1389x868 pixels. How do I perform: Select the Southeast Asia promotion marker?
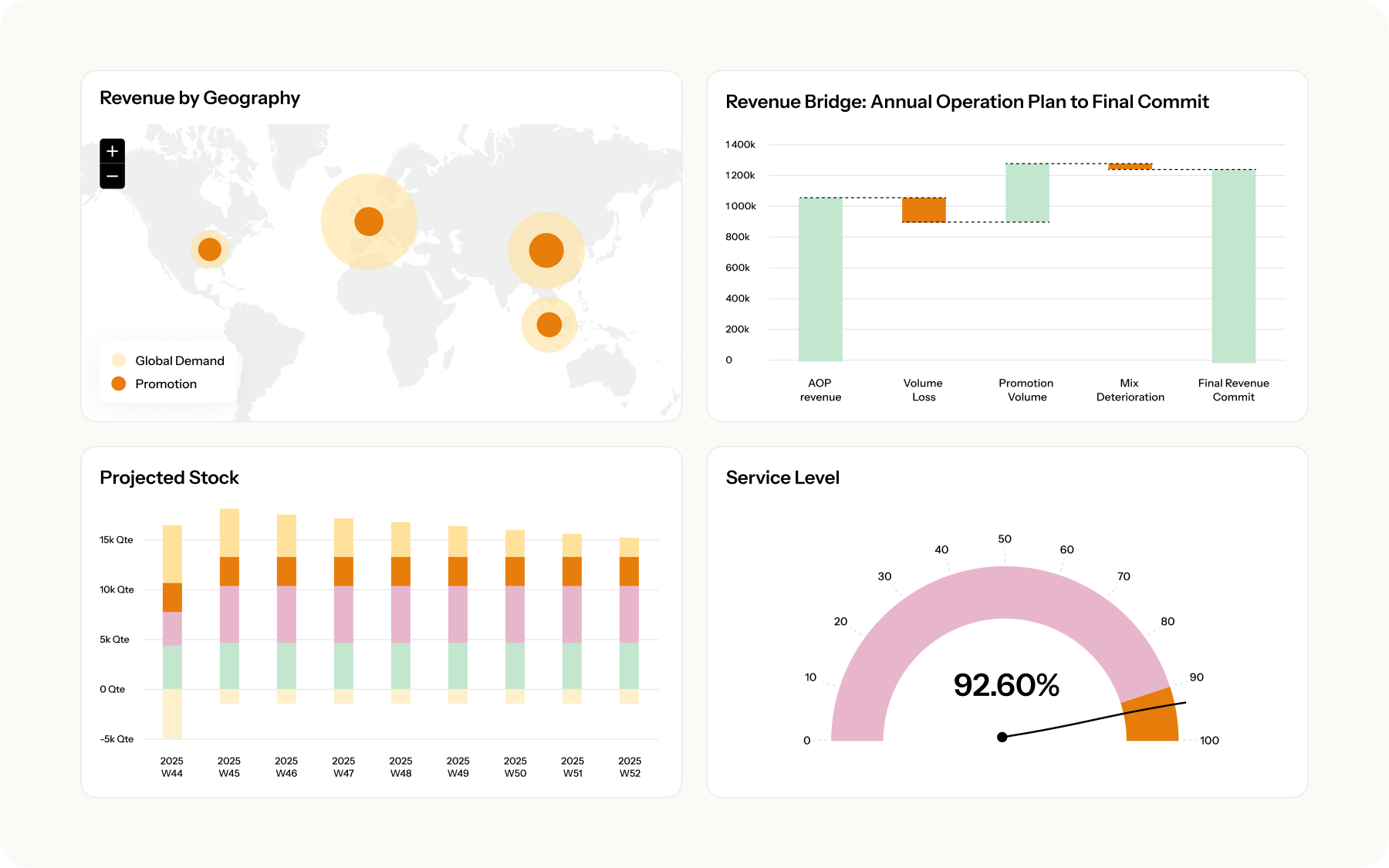point(549,325)
